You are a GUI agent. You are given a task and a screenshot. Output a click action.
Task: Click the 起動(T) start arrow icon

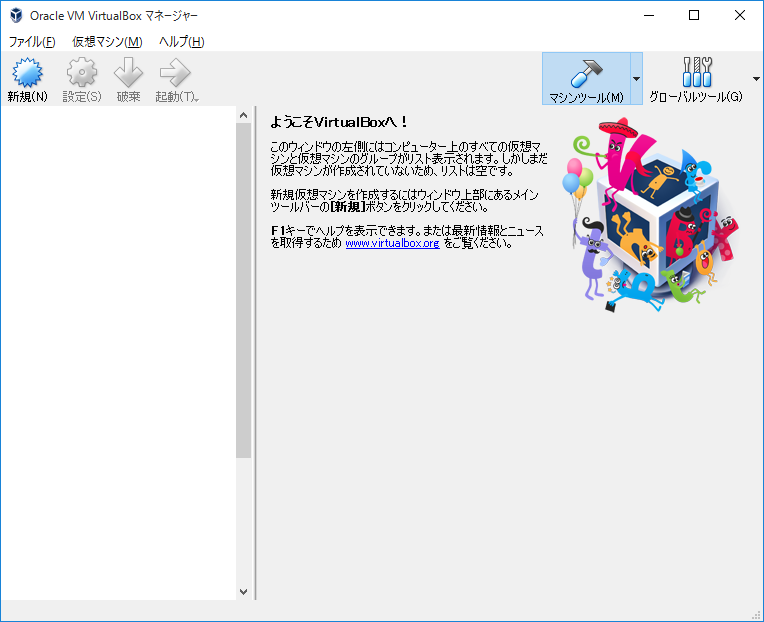click(x=176, y=79)
